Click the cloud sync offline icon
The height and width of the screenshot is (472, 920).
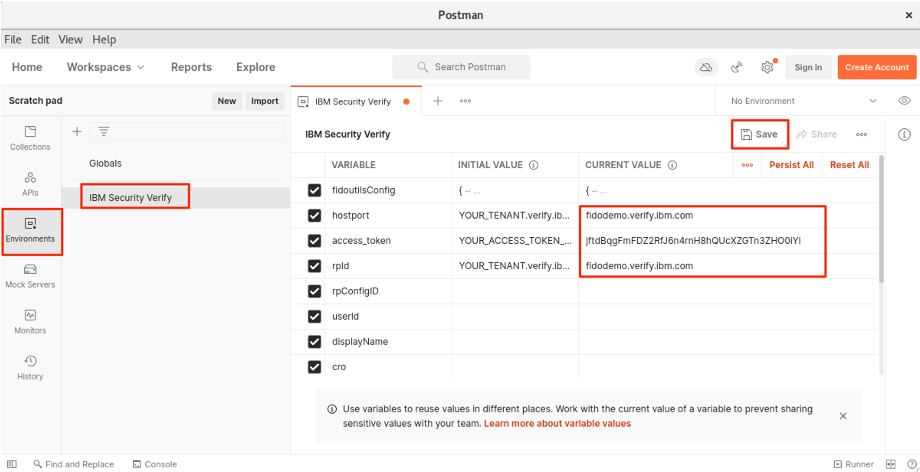(706, 68)
